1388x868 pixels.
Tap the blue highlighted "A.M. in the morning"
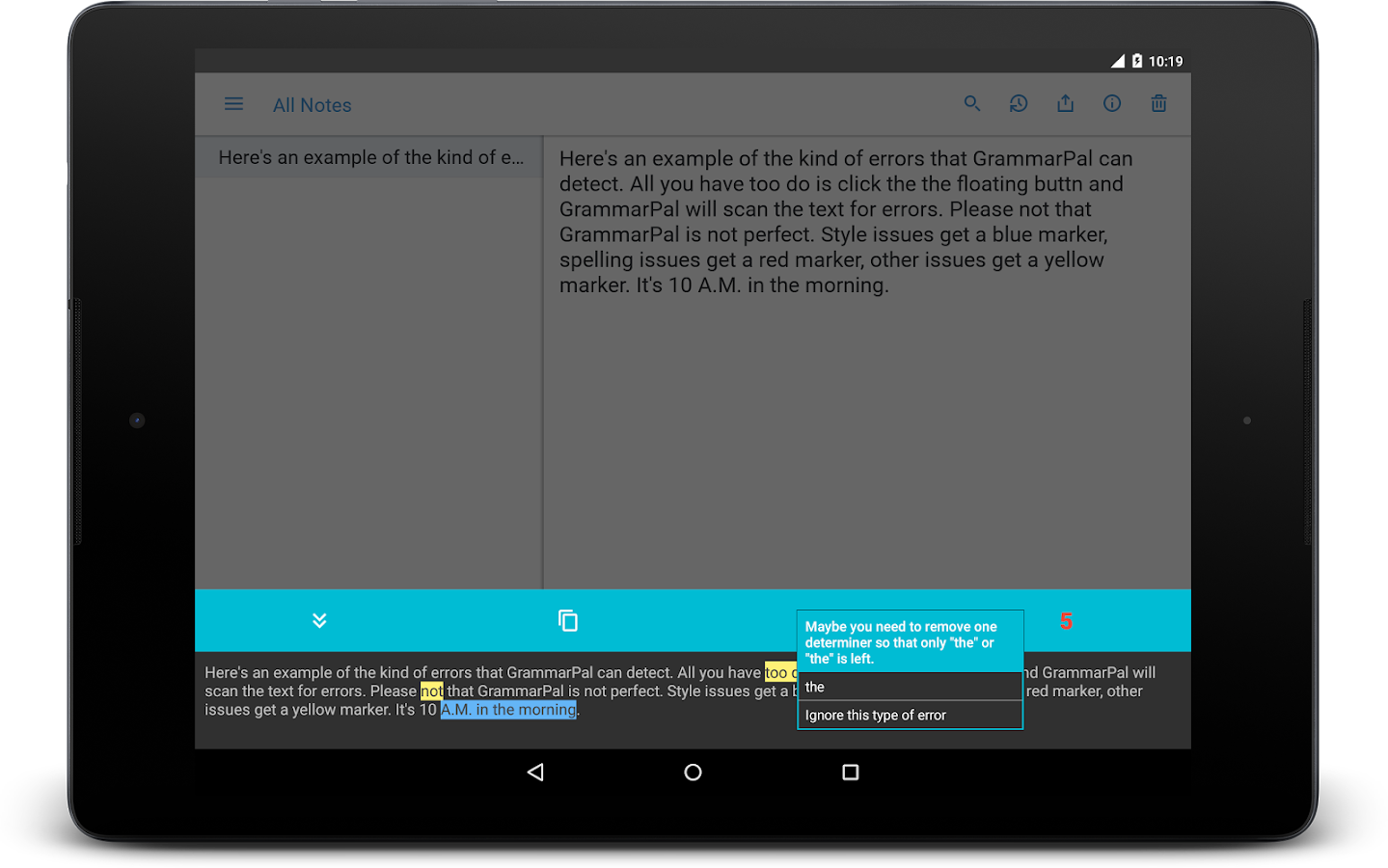point(508,710)
